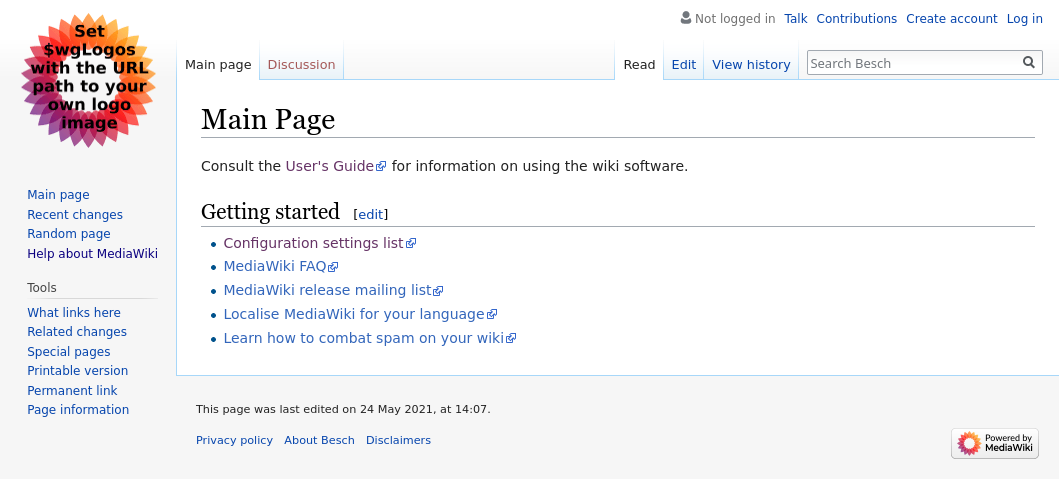Click the not logged in user icon

coord(686,18)
